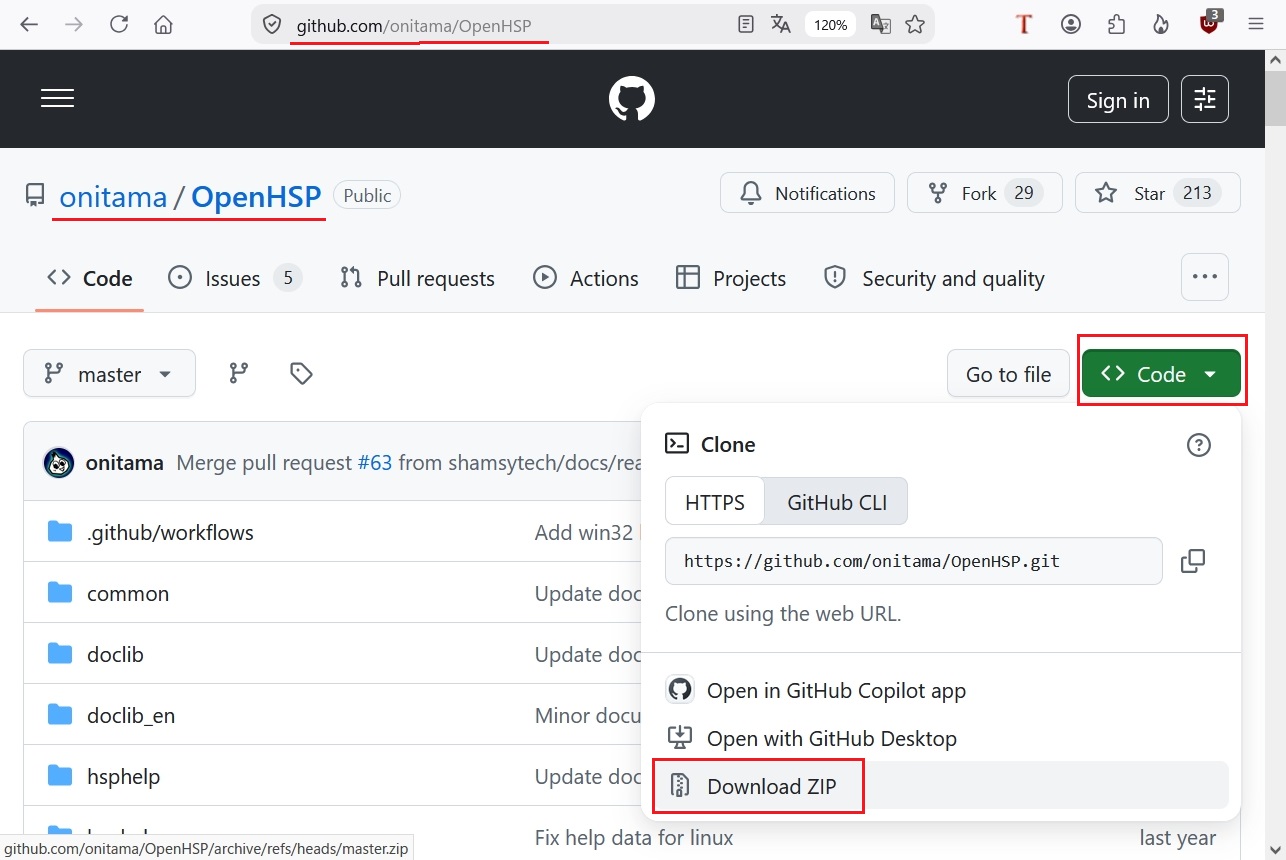The image size is (1286, 860).
Task: Open the Actions tab
Action: (x=586, y=278)
